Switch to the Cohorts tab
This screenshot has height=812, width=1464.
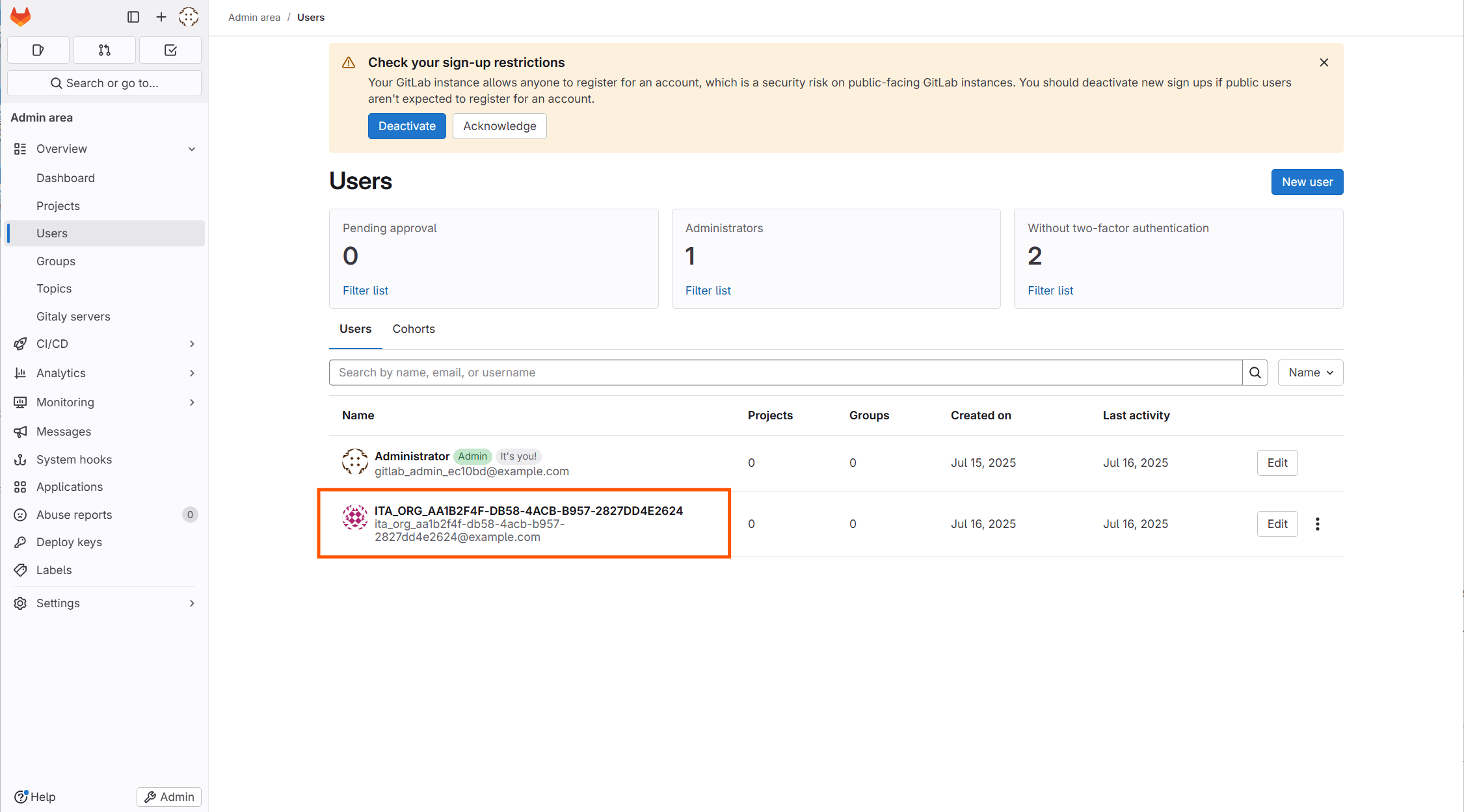click(414, 329)
